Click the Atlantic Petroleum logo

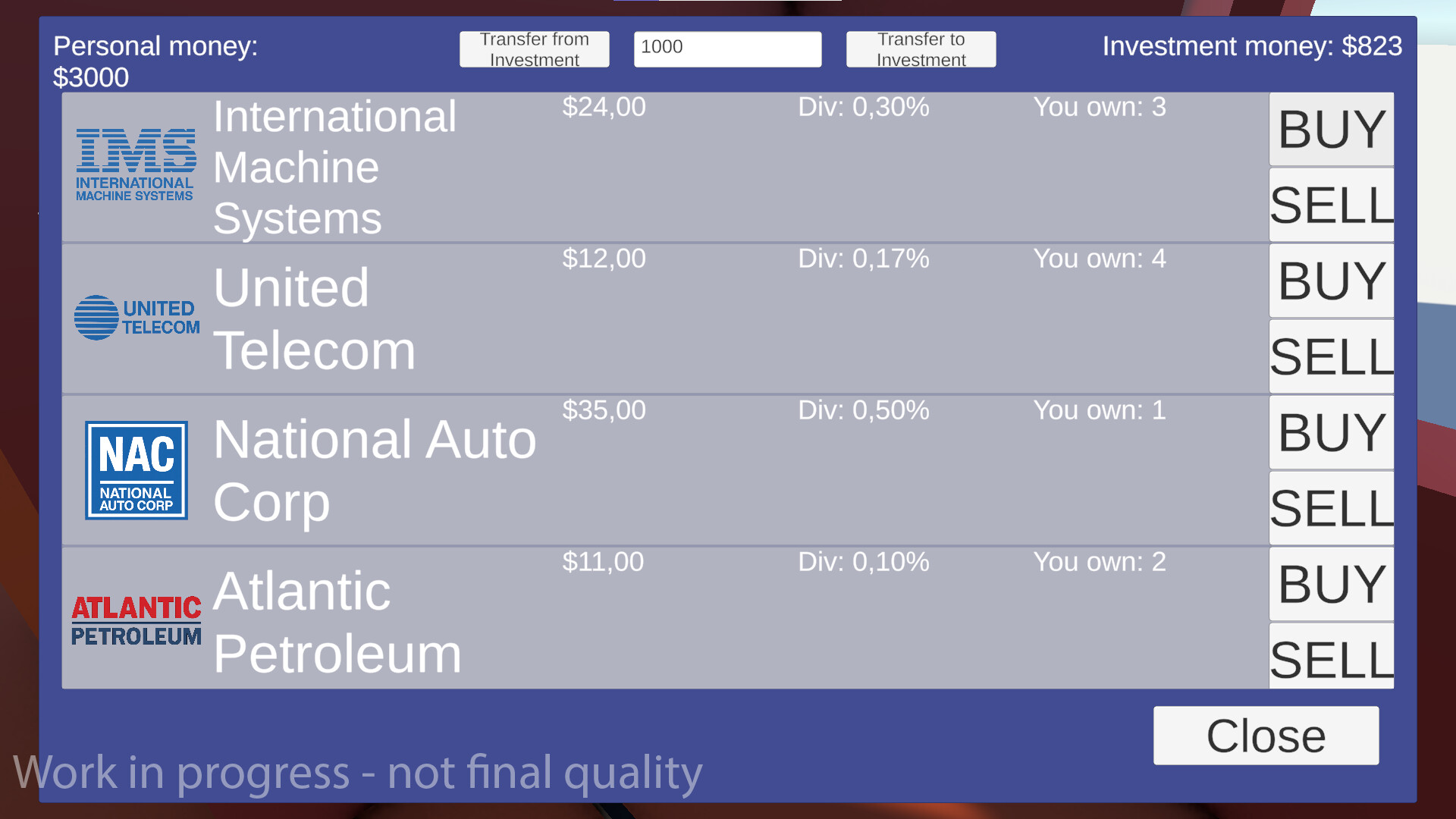136,620
